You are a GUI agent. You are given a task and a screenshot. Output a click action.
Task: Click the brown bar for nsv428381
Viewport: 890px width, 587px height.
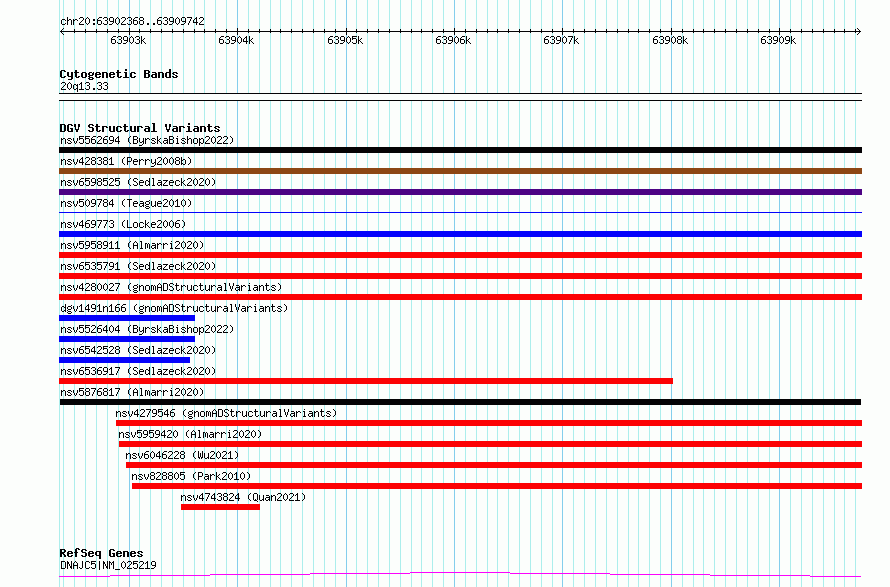pos(460,171)
